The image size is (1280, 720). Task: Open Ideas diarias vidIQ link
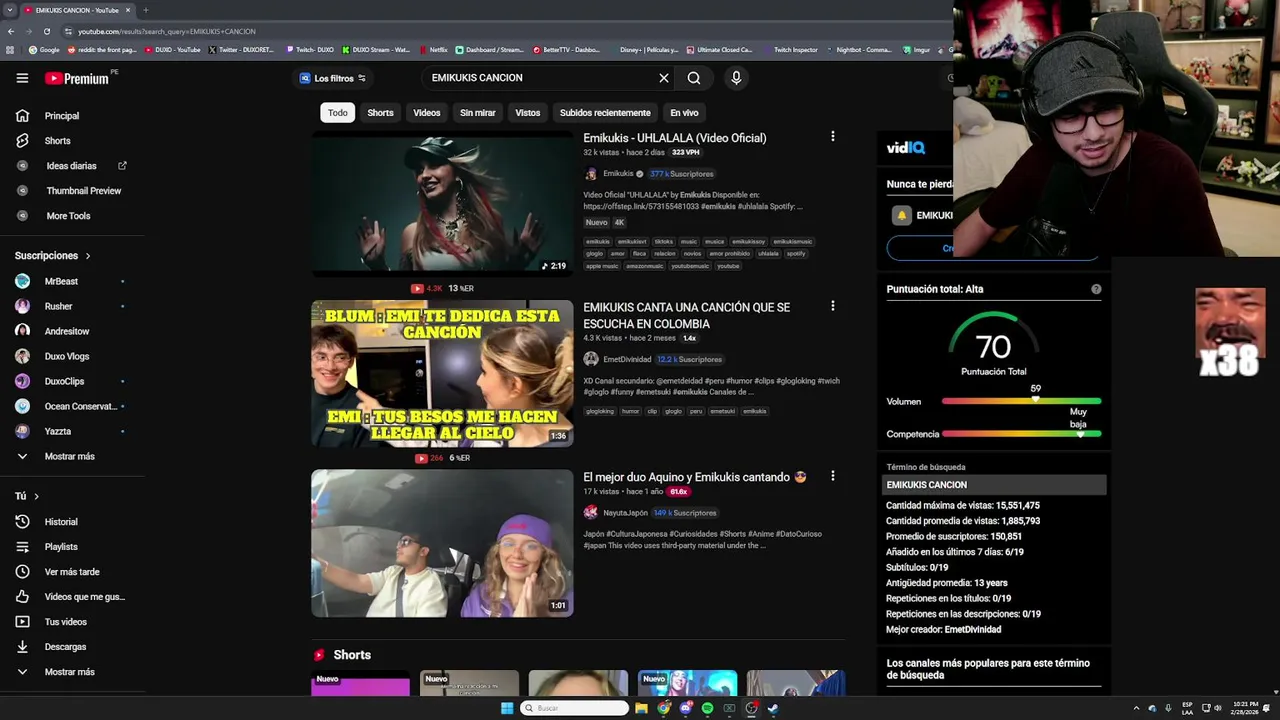tap(72, 166)
